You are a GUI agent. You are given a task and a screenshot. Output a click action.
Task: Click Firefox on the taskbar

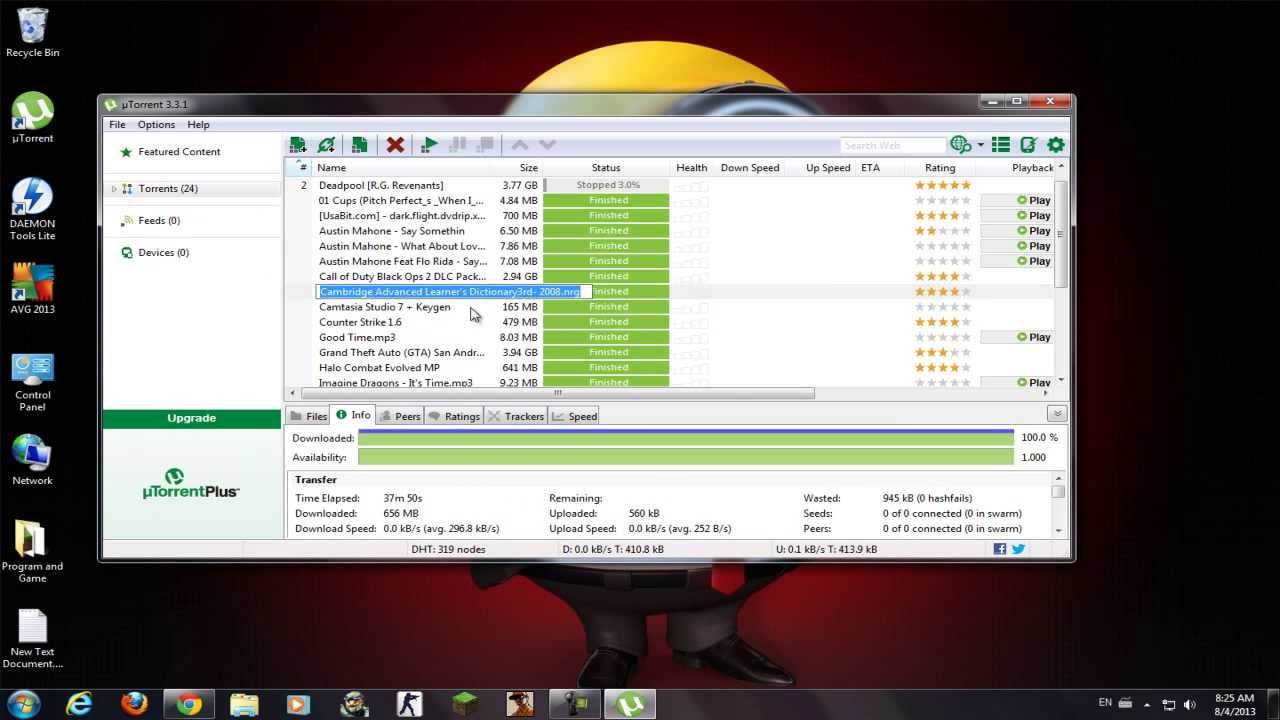point(134,704)
